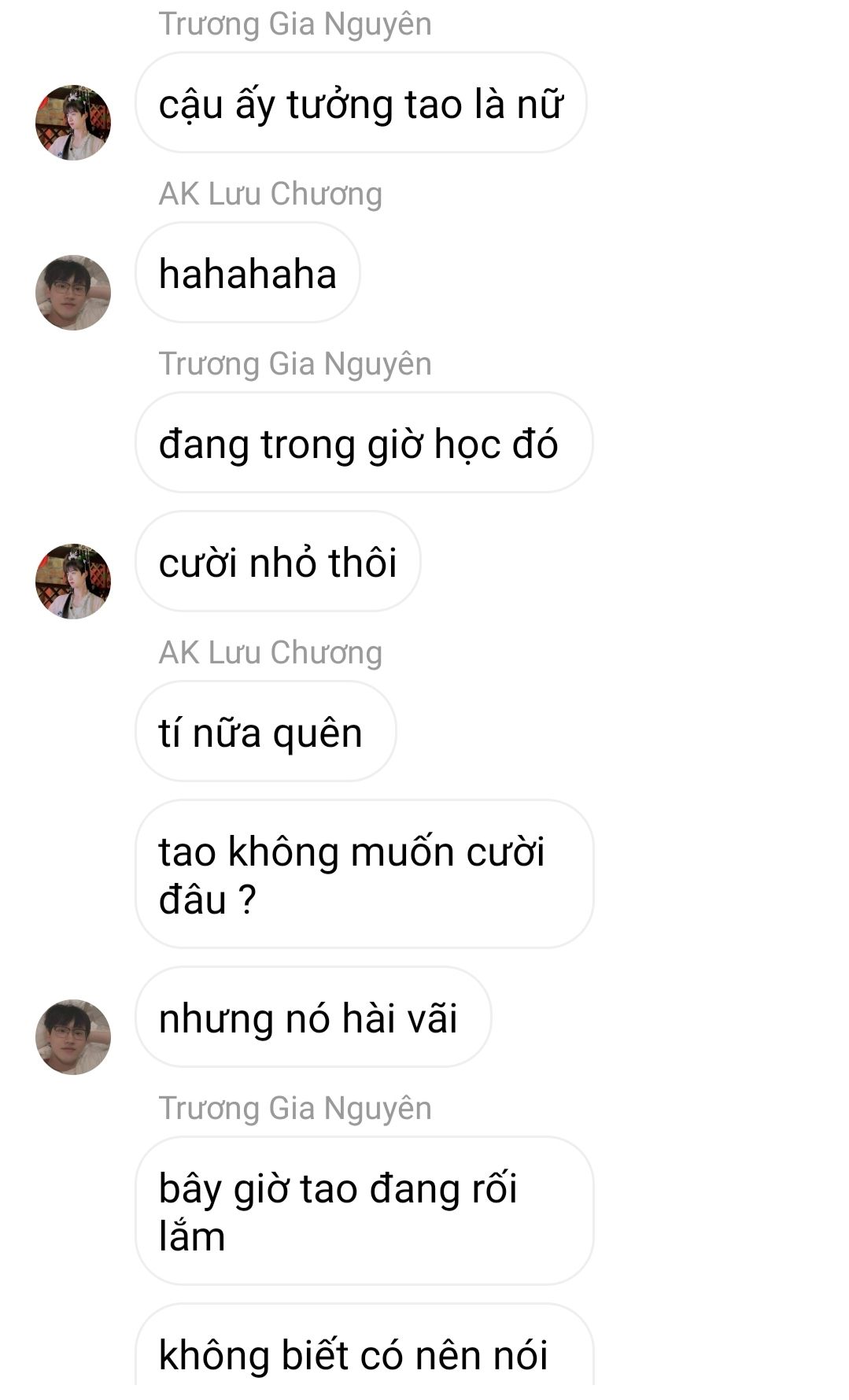Tap avatar beside "cười nhỏ thôi" message
849x1400 pixels.
[73, 582]
